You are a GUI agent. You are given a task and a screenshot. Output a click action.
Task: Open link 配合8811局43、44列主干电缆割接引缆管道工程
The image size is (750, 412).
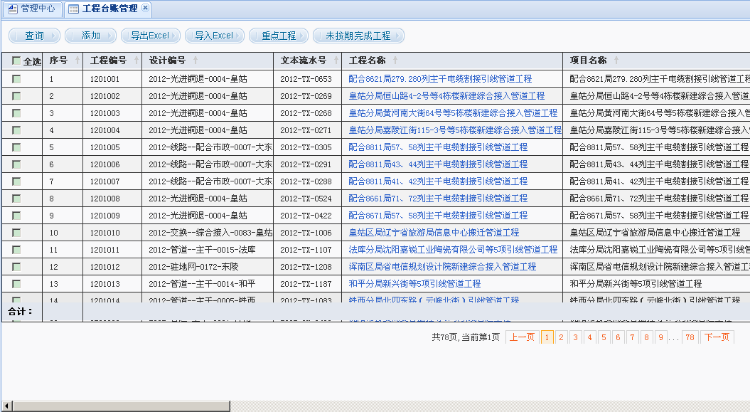click(438, 165)
